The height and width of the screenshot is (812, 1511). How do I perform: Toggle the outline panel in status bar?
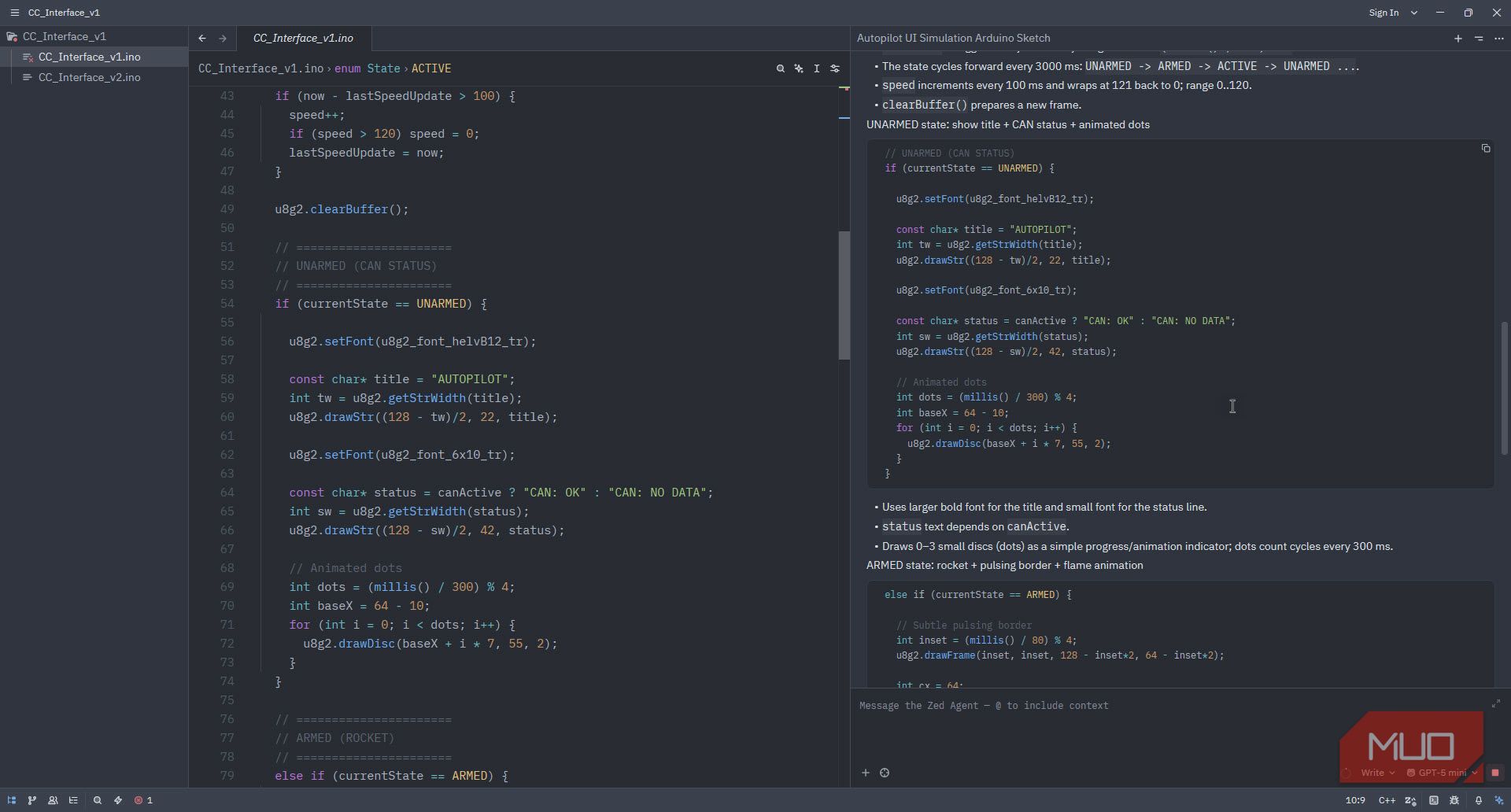[x=73, y=800]
